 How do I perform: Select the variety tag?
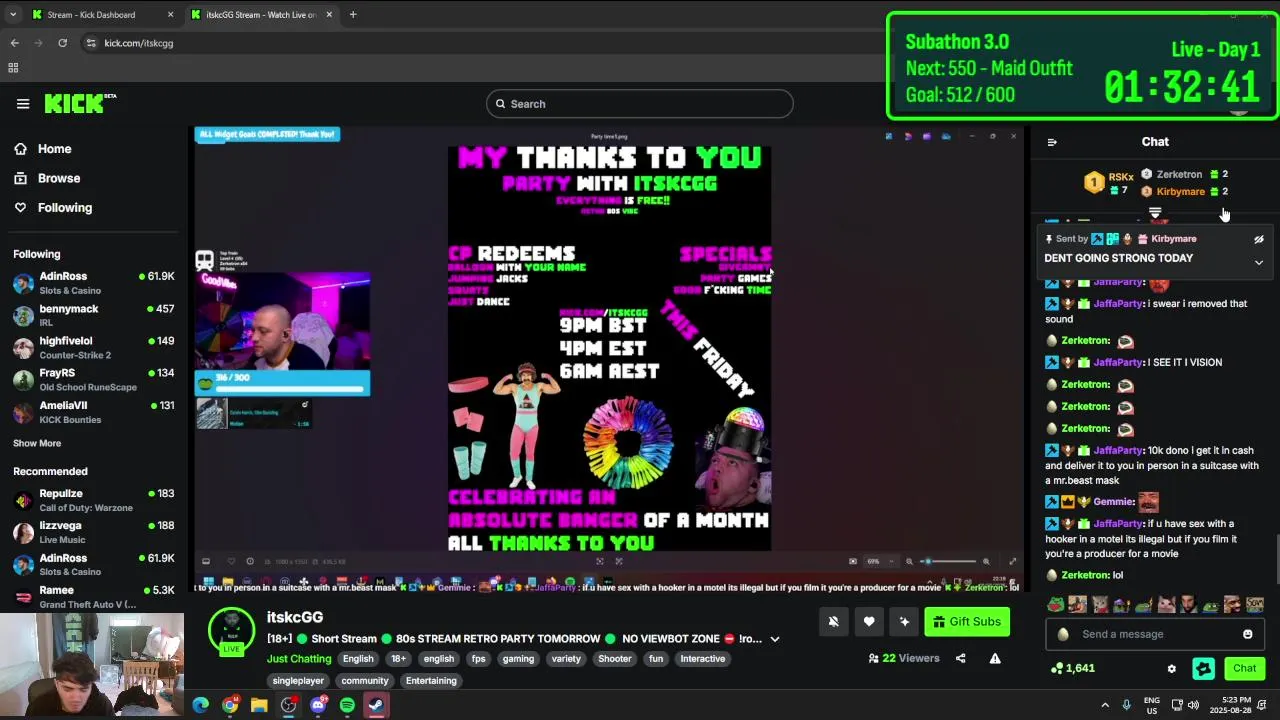coord(566,659)
